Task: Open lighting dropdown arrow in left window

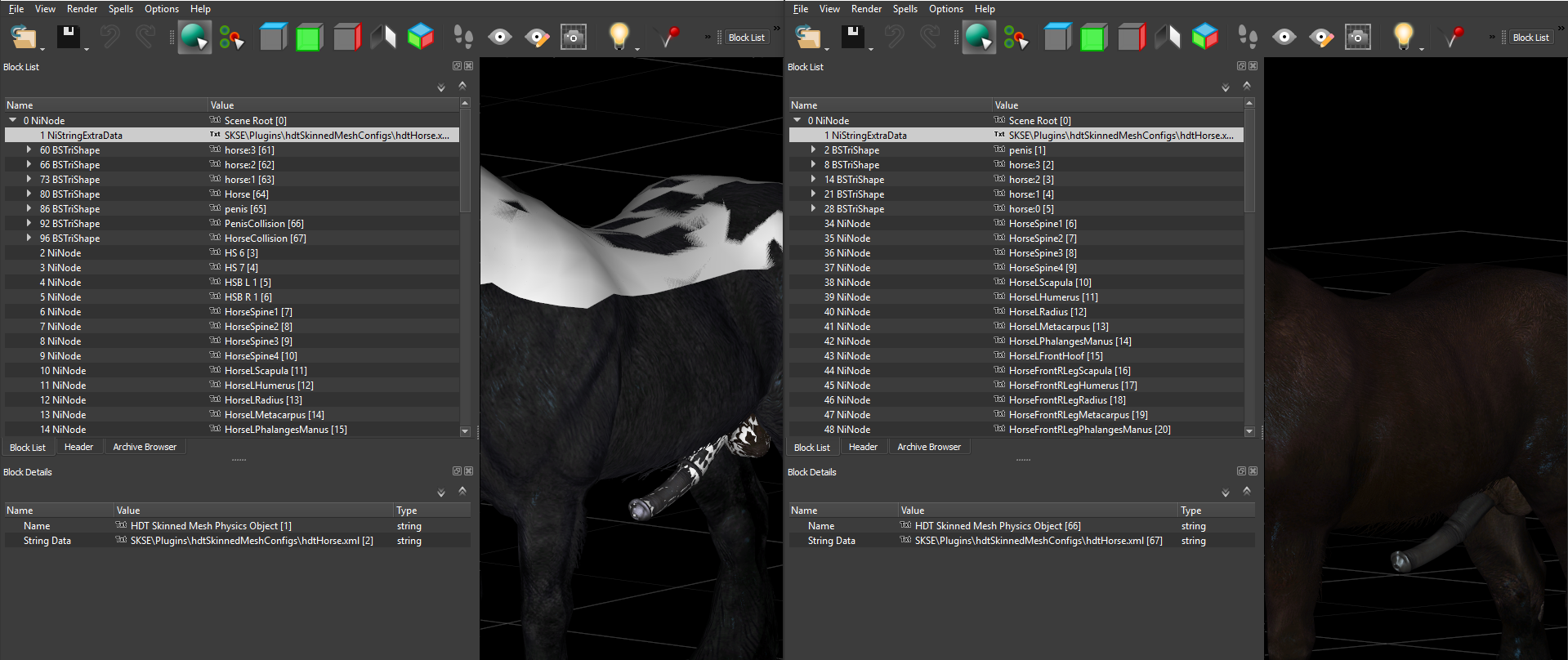Action: (x=637, y=49)
